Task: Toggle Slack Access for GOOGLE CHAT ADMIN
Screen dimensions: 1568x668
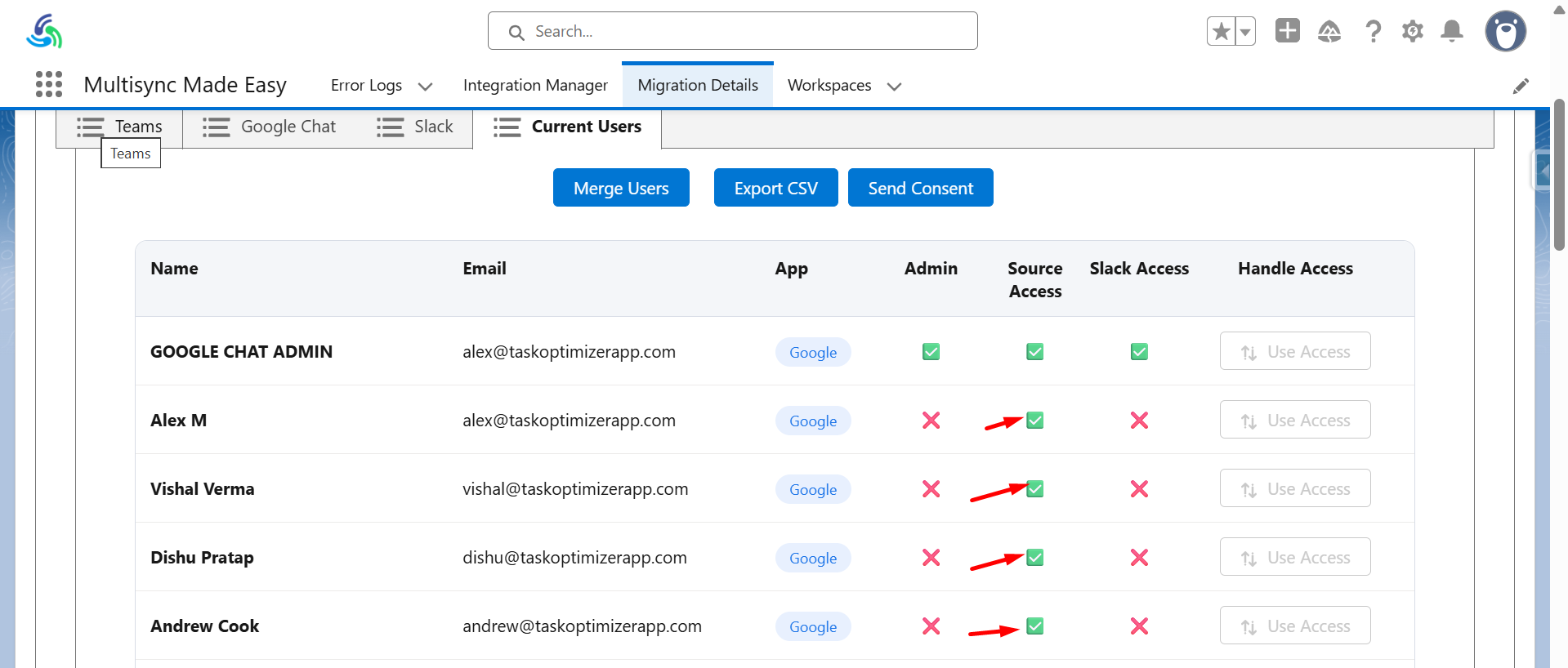Action: click(1139, 352)
